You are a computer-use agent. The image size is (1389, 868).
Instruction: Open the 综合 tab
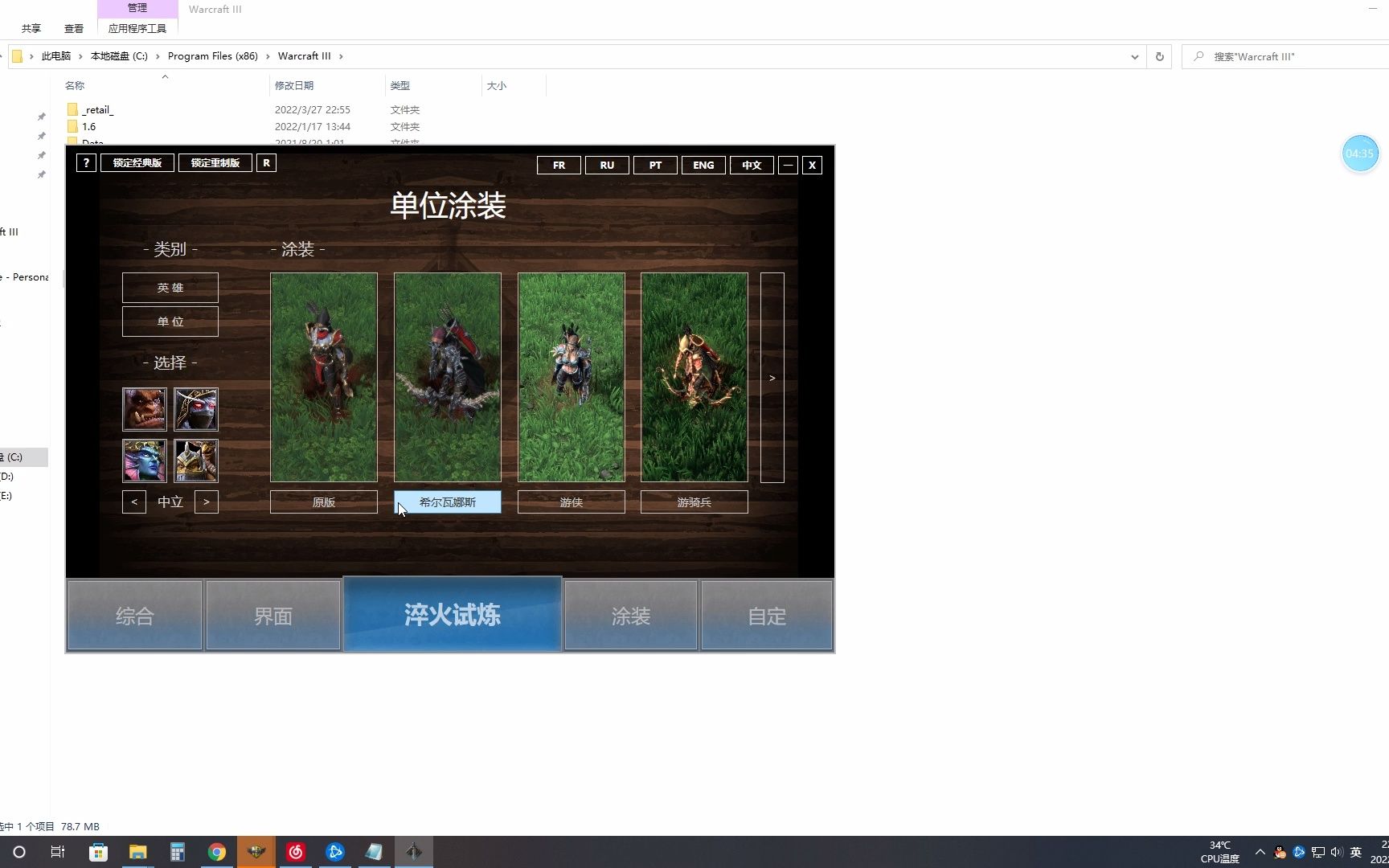[135, 616]
